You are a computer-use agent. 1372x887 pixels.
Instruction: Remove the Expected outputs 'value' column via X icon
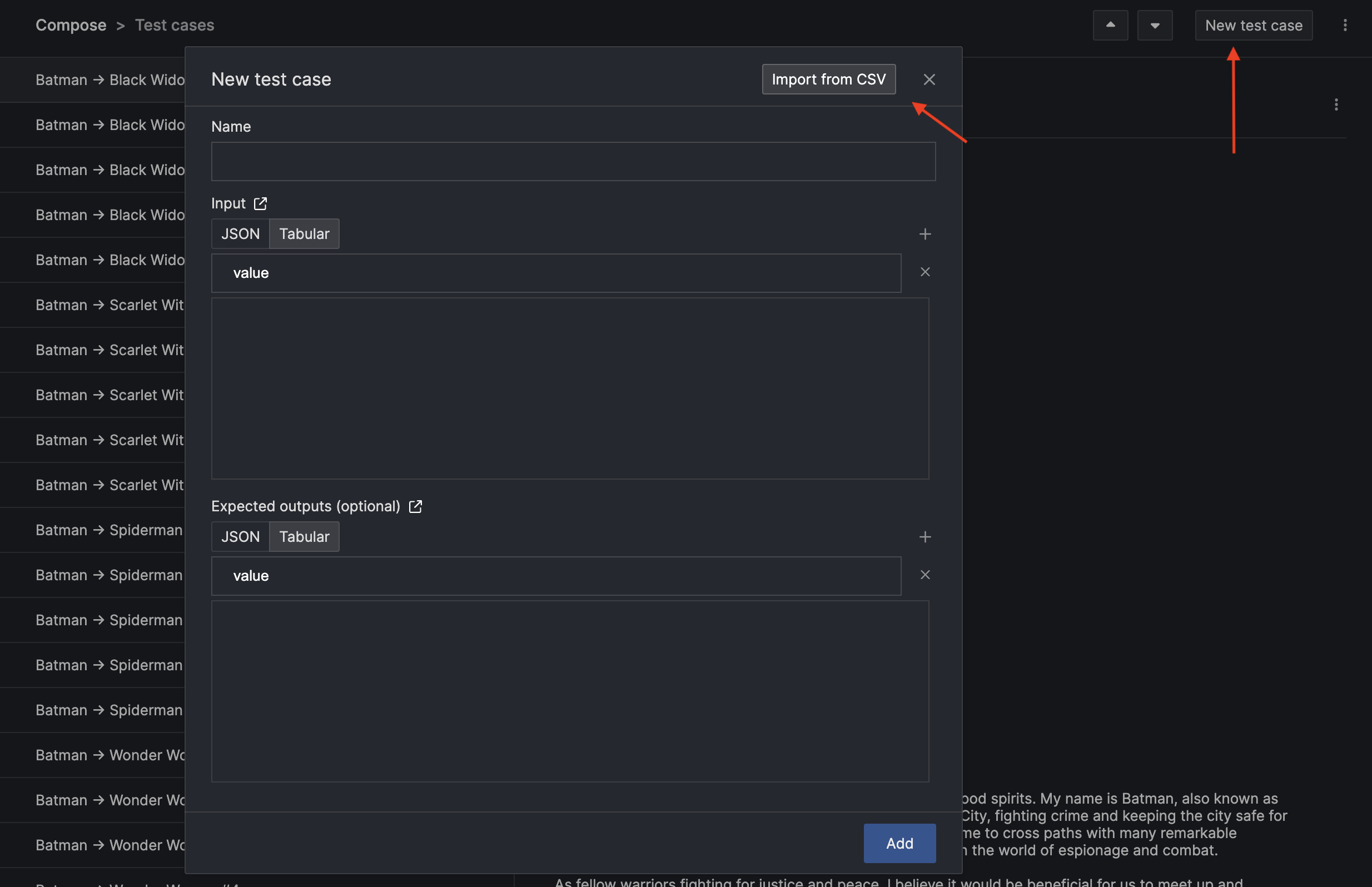(924, 574)
